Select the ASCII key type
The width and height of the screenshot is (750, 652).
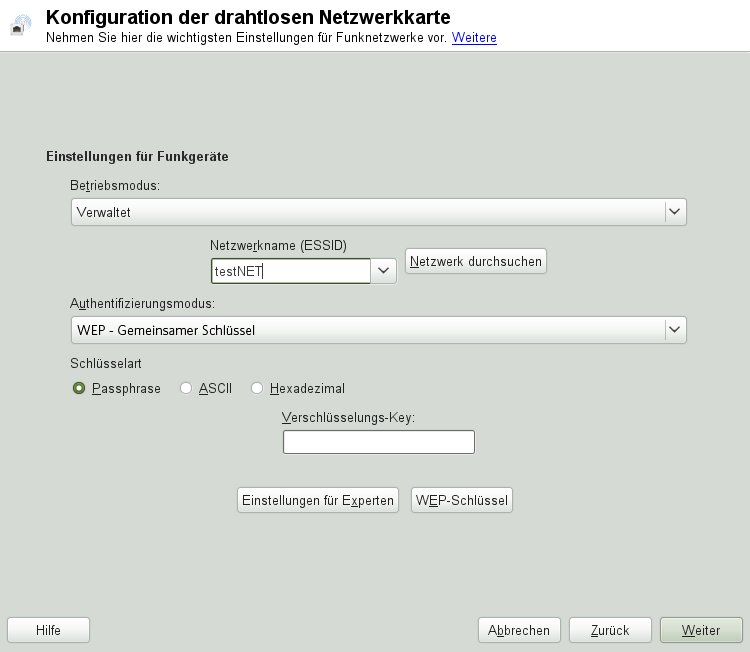tap(206, 388)
